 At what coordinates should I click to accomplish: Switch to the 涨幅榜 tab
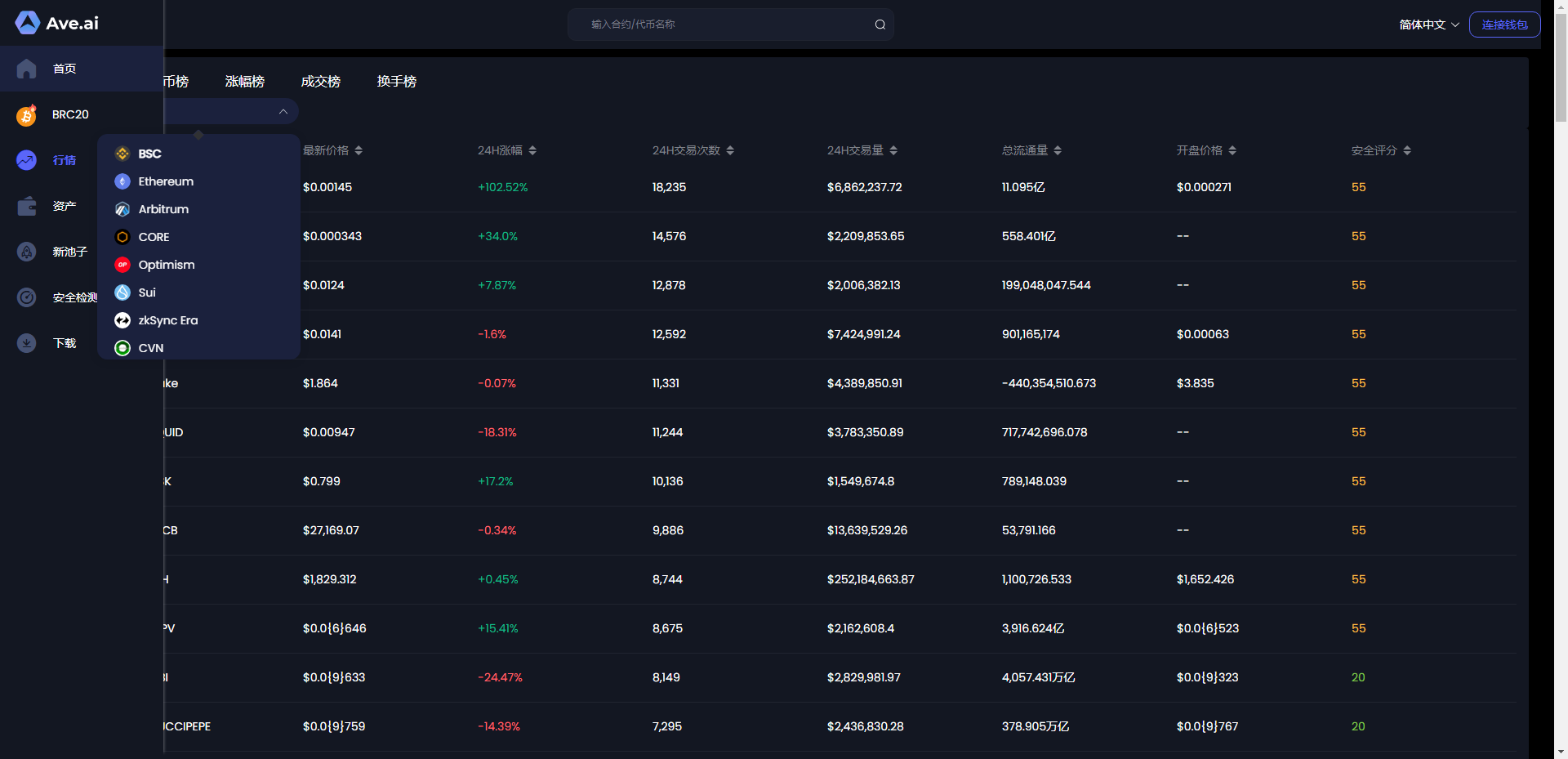(x=245, y=82)
